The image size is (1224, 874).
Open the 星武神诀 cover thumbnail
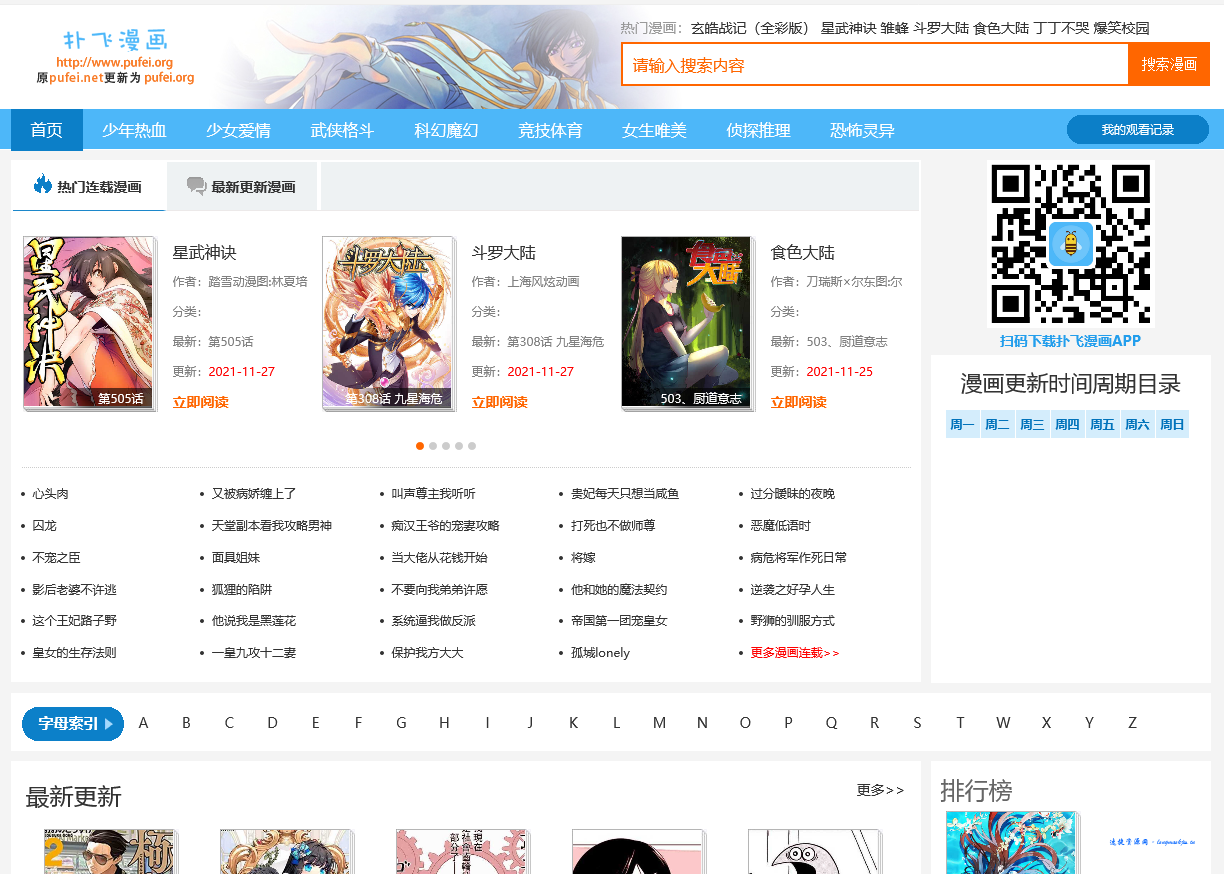(x=89, y=323)
